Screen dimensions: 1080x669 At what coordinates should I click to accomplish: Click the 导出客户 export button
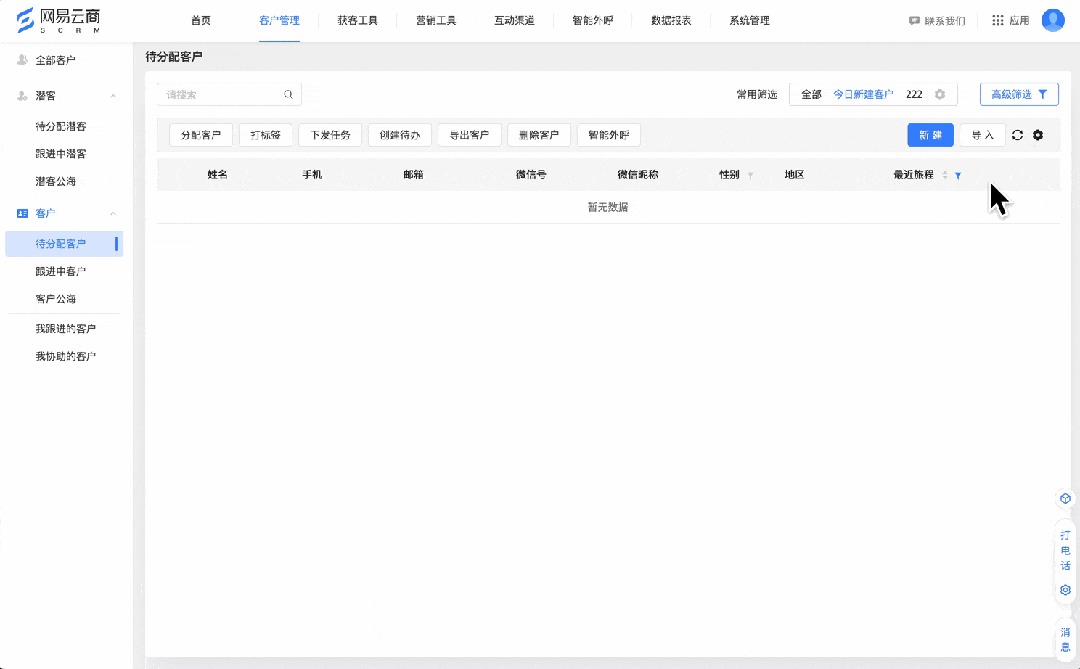(x=468, y=134)
